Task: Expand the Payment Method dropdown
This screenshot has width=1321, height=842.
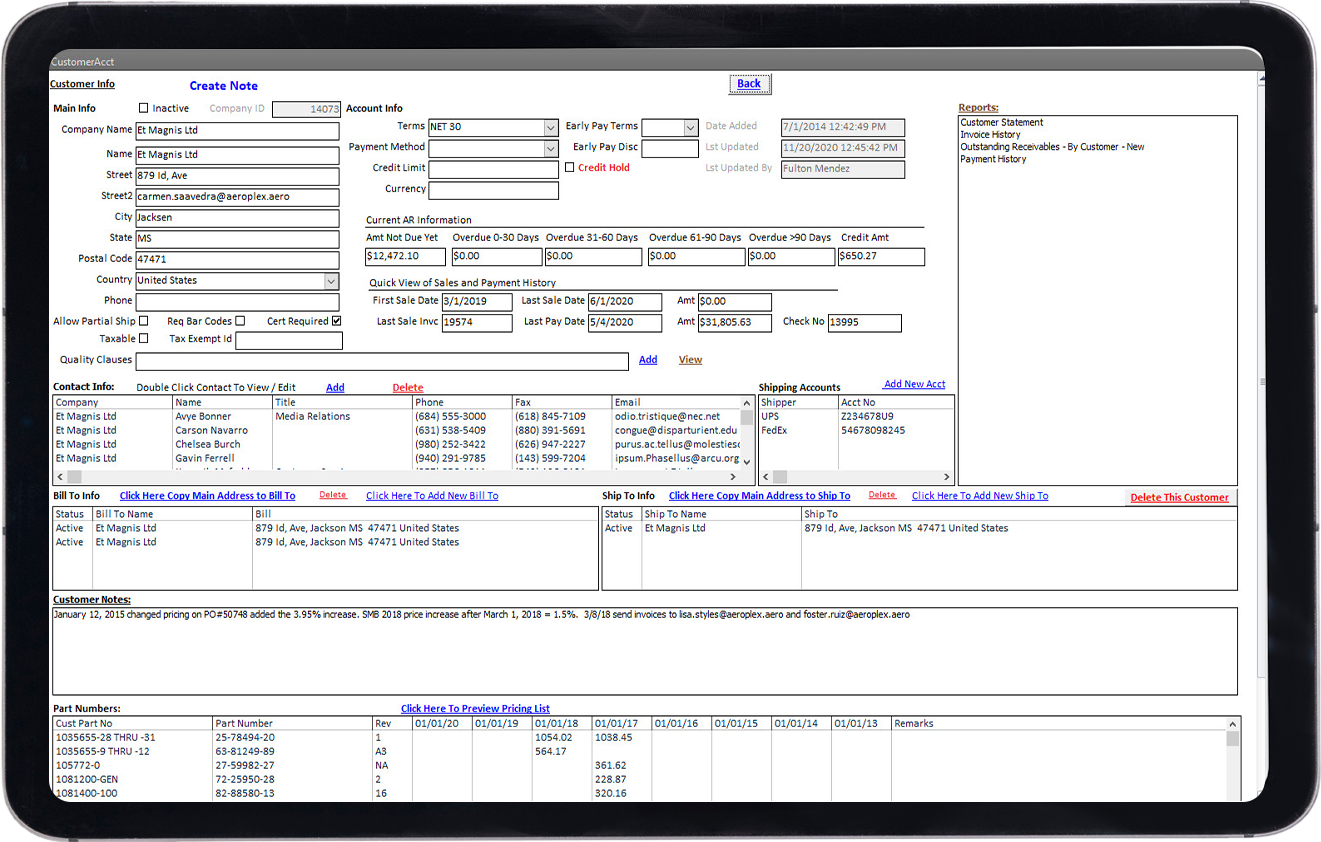Action: (x=551, y=148)
